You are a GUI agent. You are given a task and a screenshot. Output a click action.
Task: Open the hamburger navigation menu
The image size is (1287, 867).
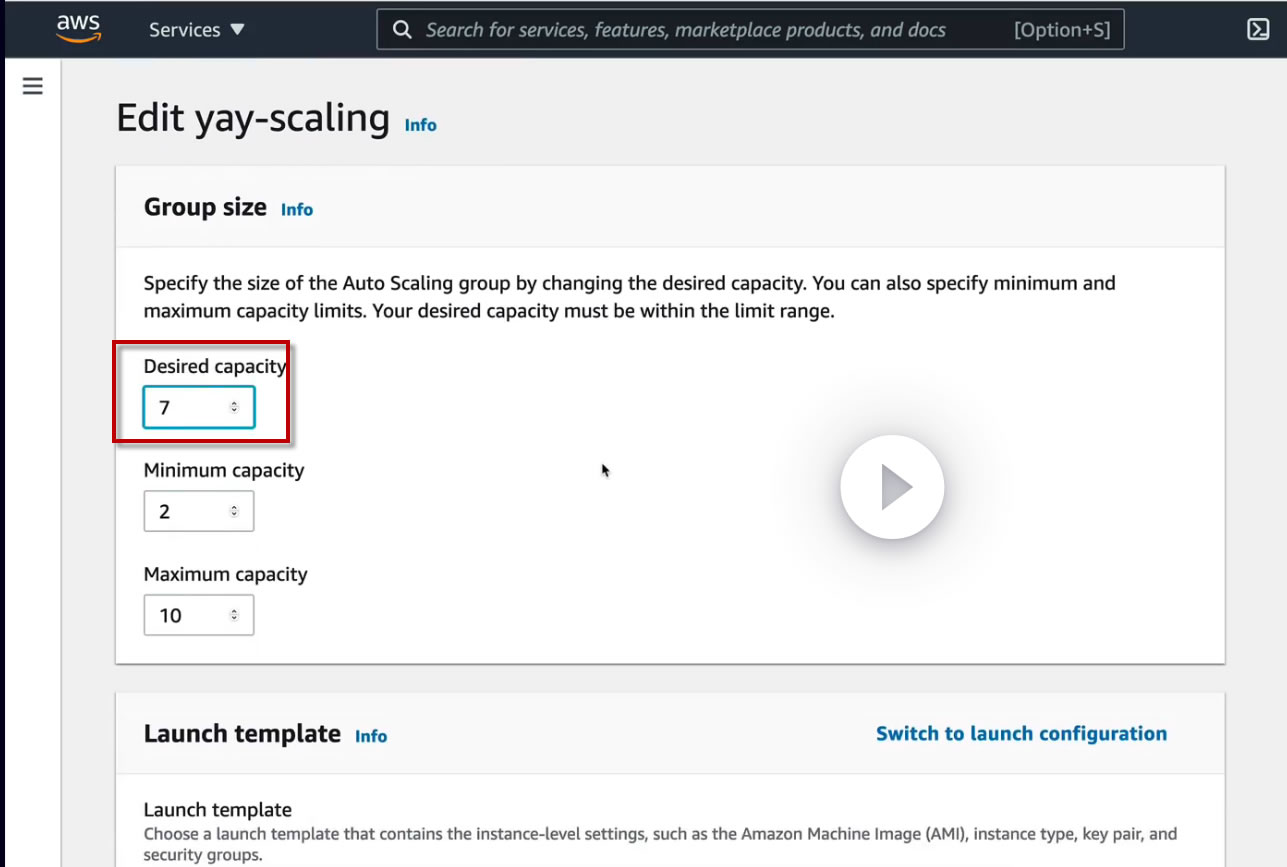click(33, 86)
